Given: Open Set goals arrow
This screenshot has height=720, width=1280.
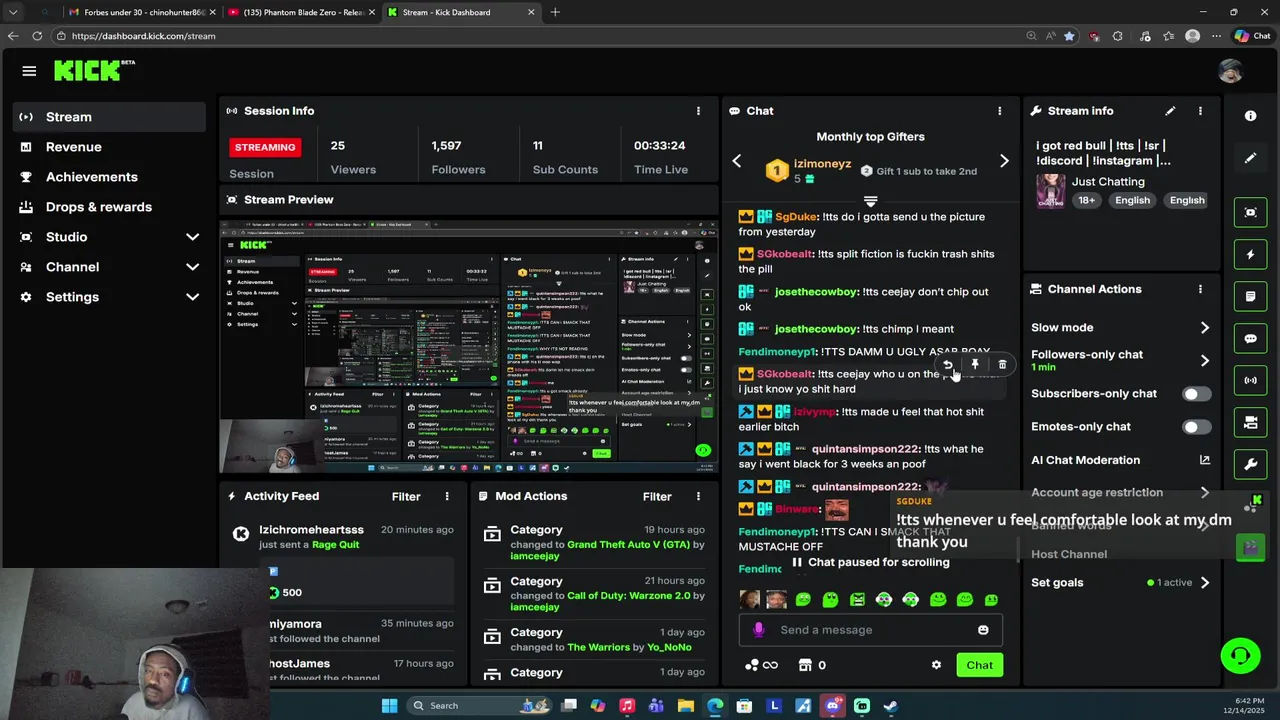Looking at the screenshot, I should coord(1204,583).
